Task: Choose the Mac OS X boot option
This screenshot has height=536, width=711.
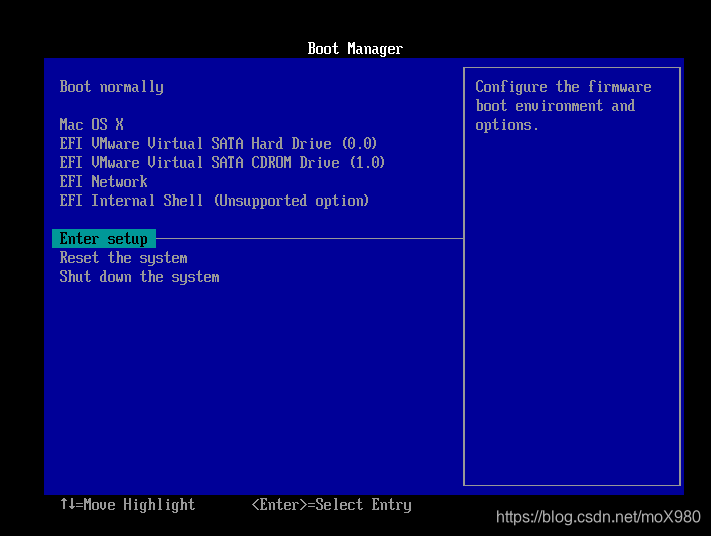Action: 92,124
